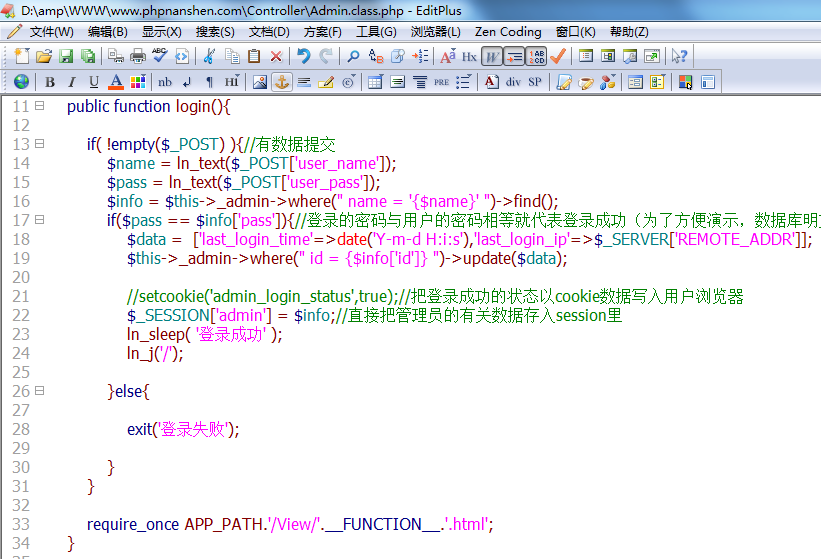
Task: Click line number 33 in the gutter
Action: coord(21,524)
